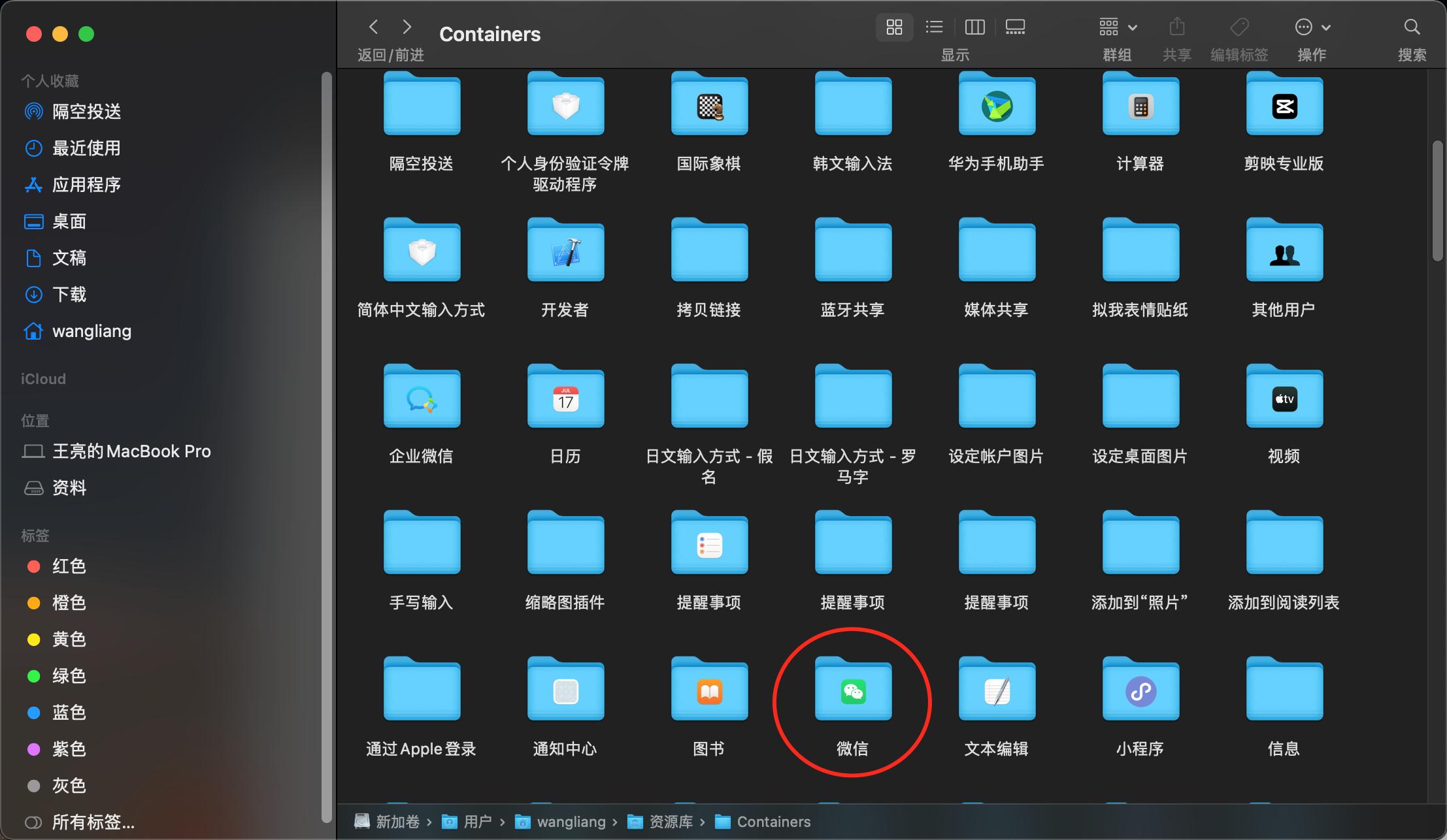Screen dimensions: 1447x840
Task: Select the 视频 folder
Action: point(1282,396)
